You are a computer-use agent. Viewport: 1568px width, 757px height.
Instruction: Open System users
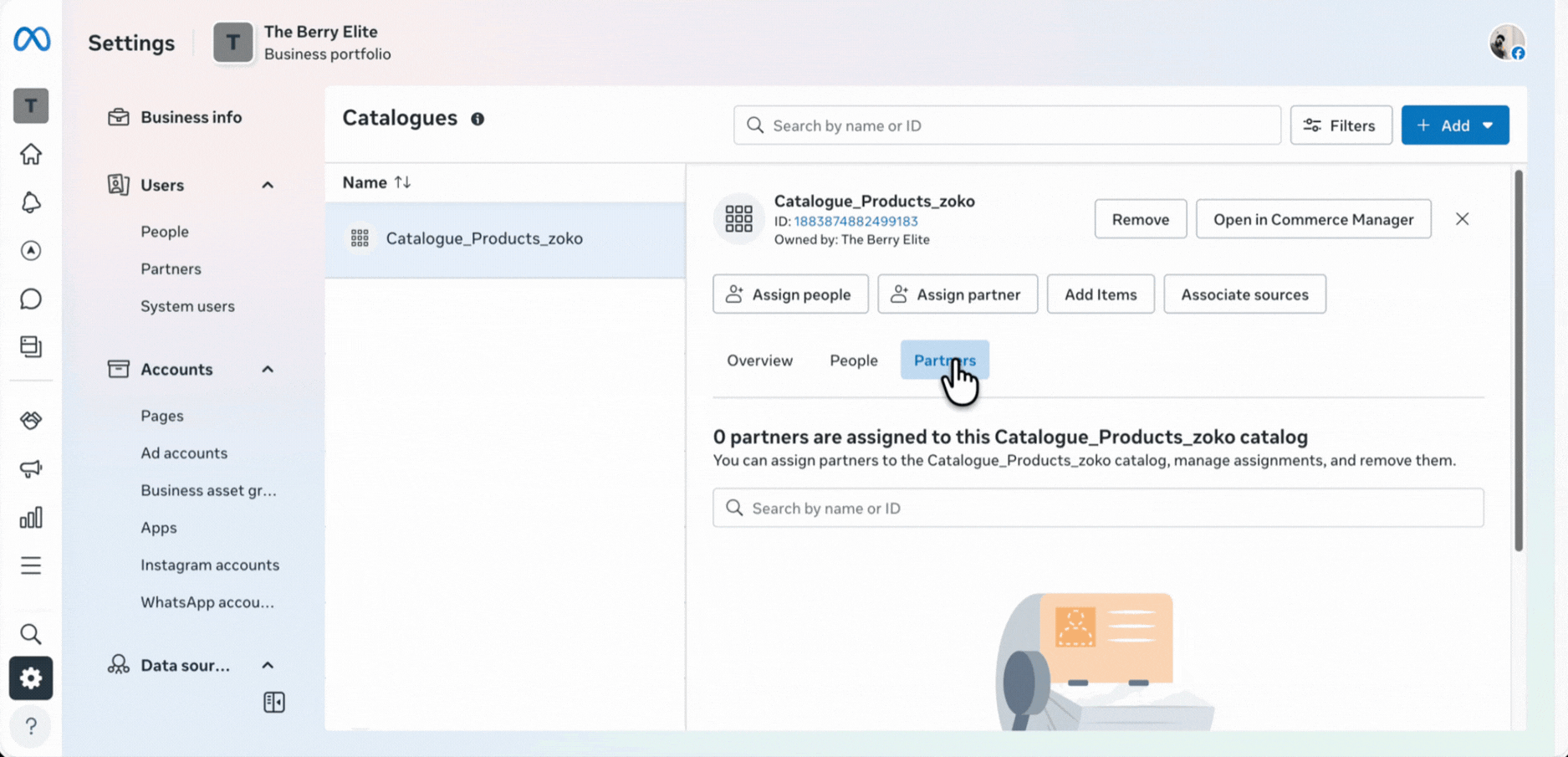pyautogui.click(x=187, y=306)
